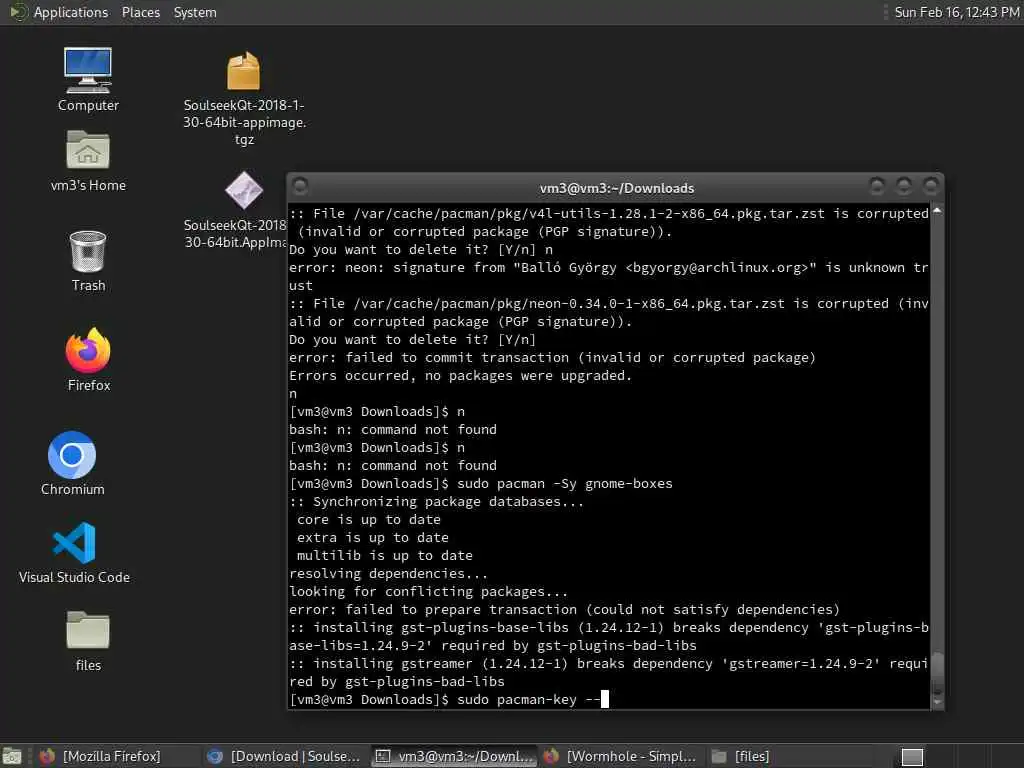The image size is (1024, 768).
Task: Open the System menu
Action: click(195, 12)
